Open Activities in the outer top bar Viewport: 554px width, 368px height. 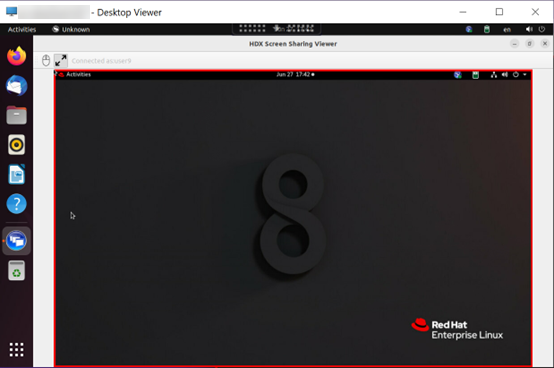22,29
